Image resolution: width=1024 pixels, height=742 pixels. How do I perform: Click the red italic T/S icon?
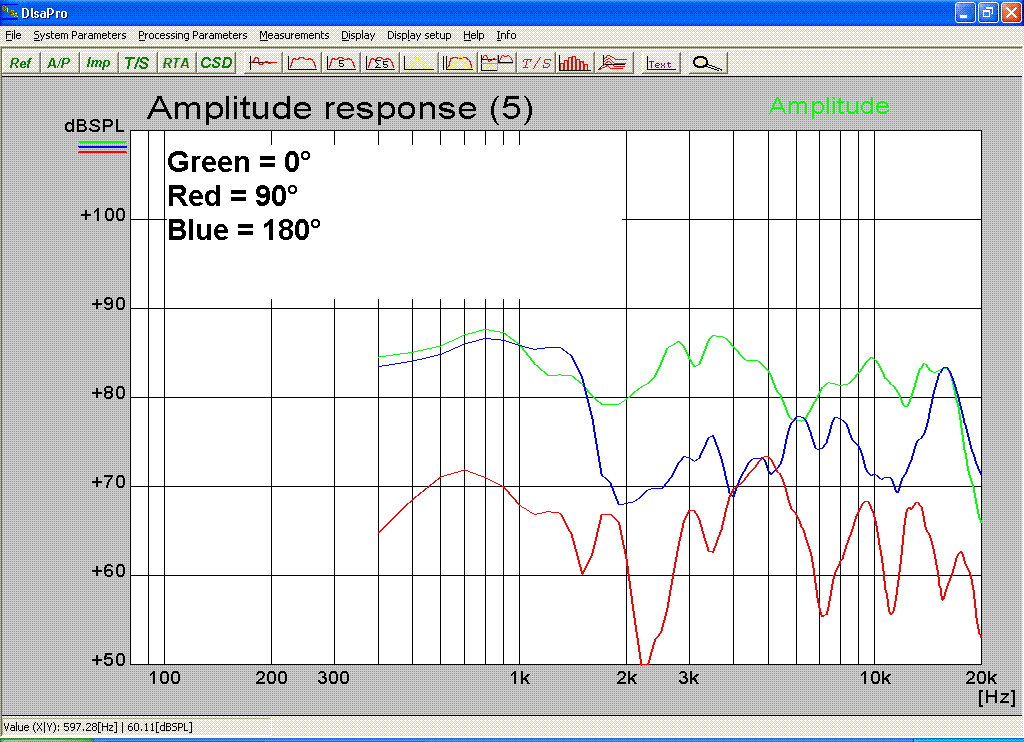tap(536, 63)
